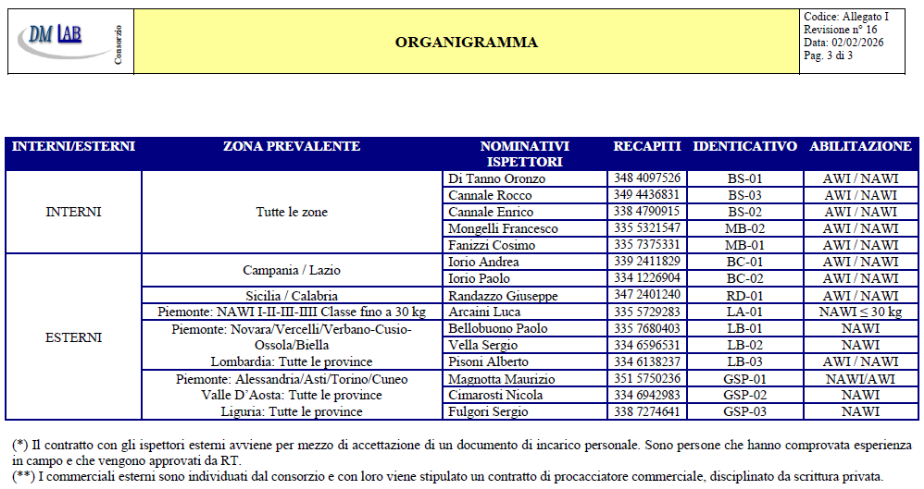Select identifier cell MB-02
Viewport: 924px width, 489px height.
(x=744, y=229)
